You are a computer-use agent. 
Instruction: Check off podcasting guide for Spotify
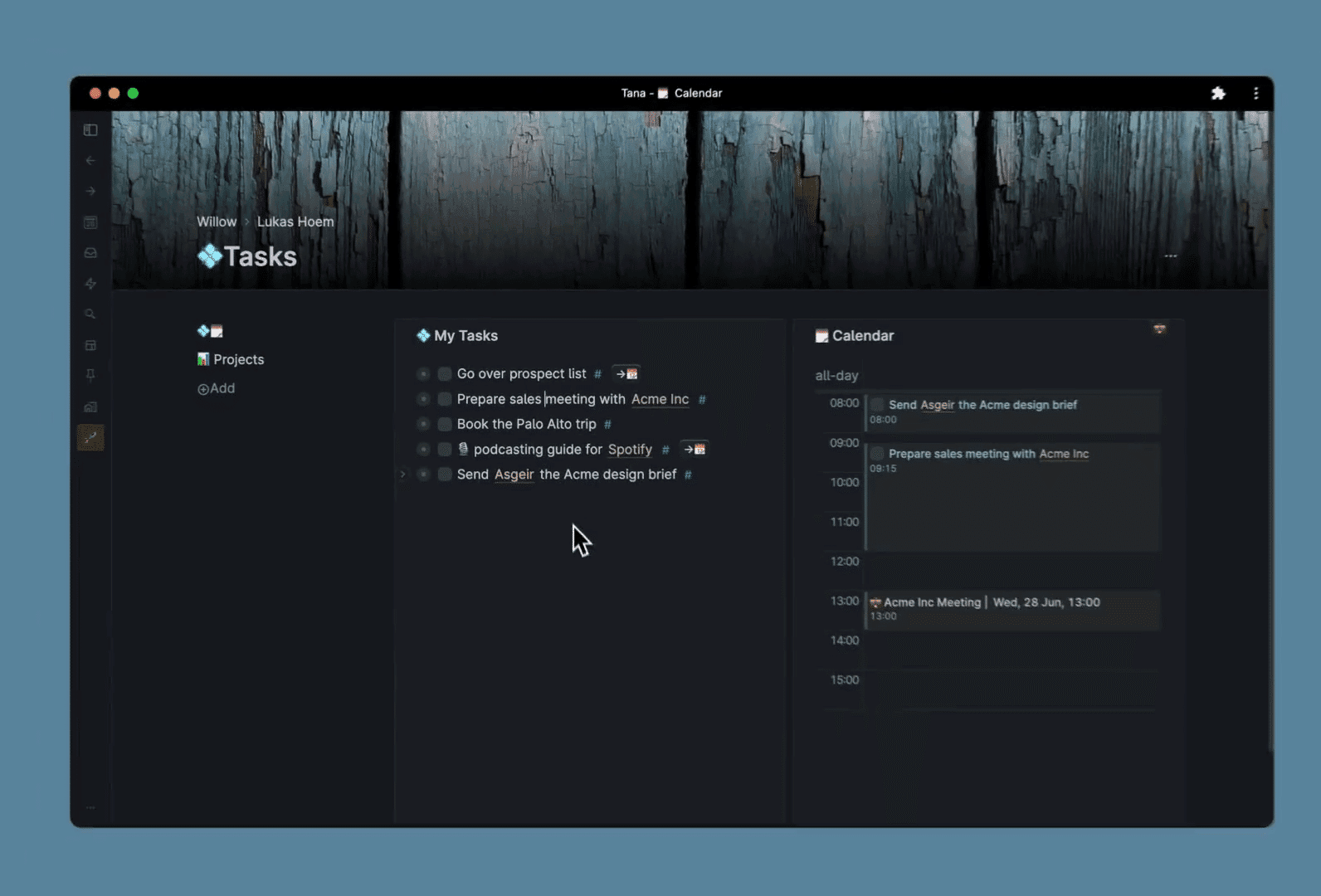(445, 449)
